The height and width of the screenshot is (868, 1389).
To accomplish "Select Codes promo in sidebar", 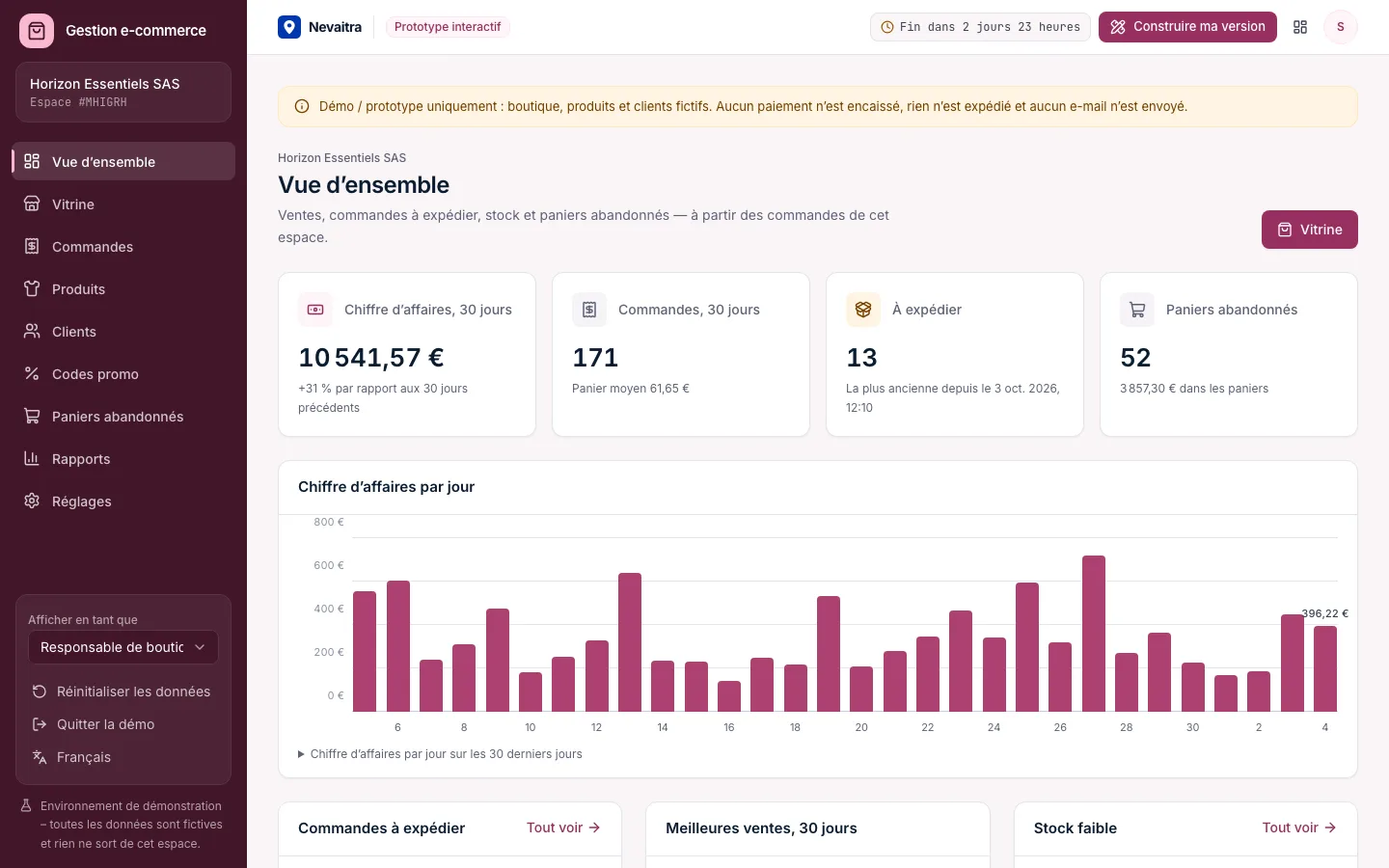I will point(123,373).
